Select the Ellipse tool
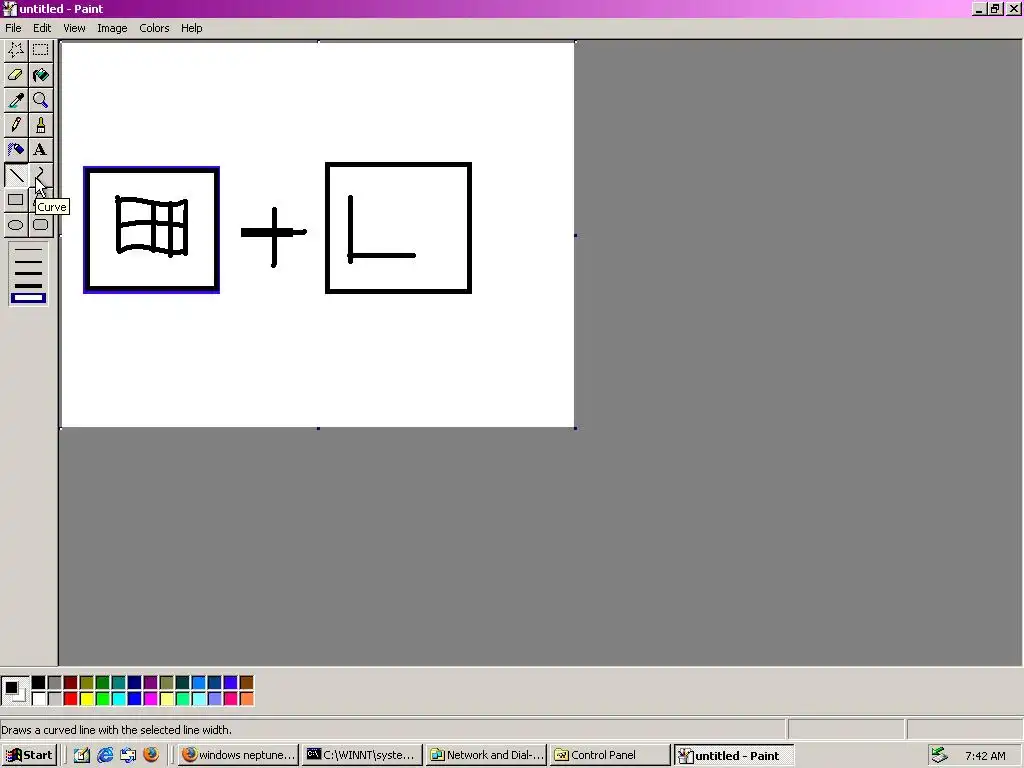 (16, 225)
